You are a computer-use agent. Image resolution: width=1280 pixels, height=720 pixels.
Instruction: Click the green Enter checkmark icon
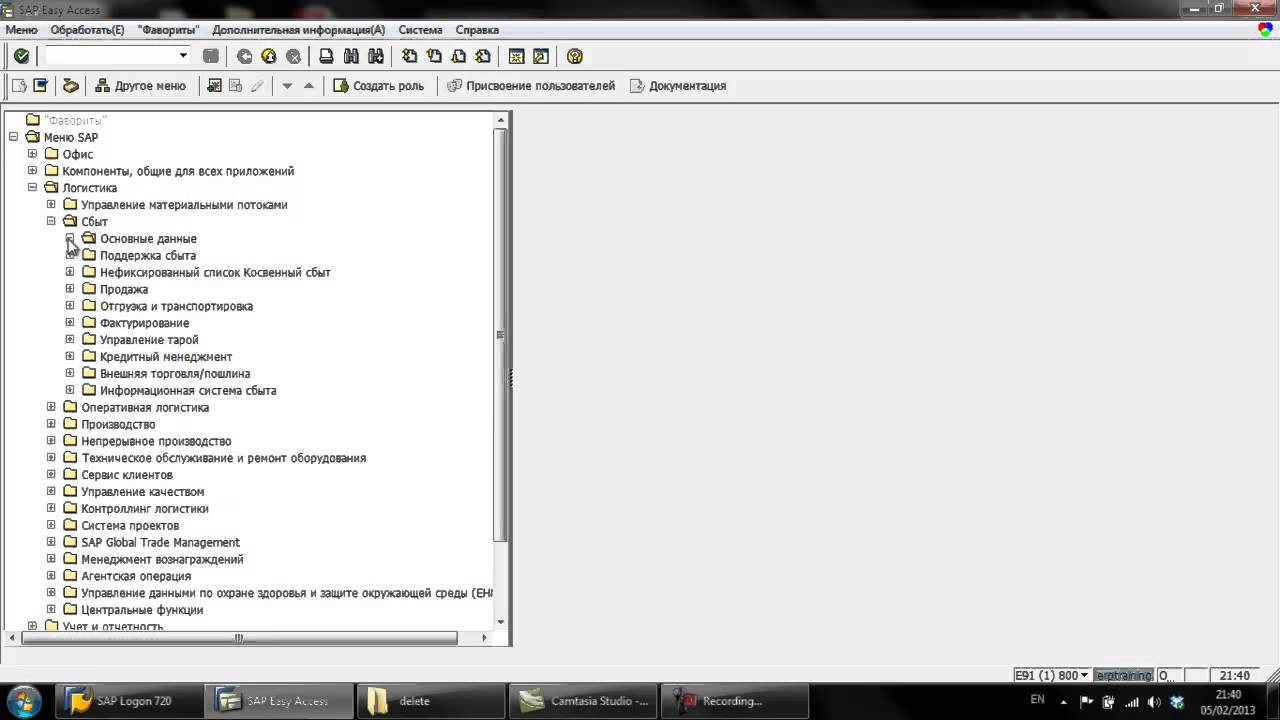point(21,56)
